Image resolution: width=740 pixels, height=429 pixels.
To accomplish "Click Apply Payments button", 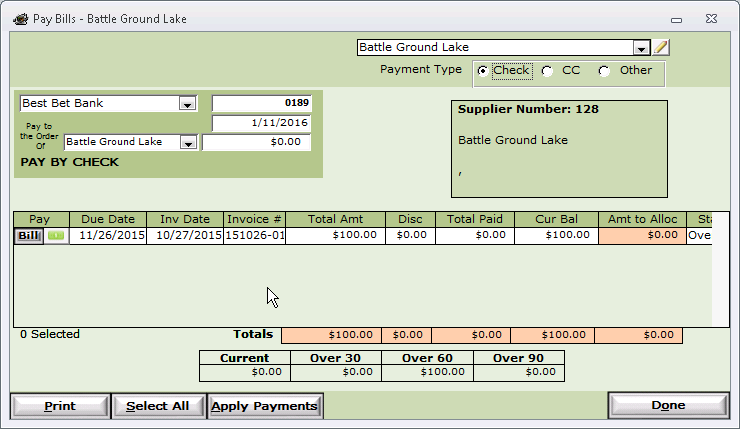I will pyautogui.click(x=265, y=406).
